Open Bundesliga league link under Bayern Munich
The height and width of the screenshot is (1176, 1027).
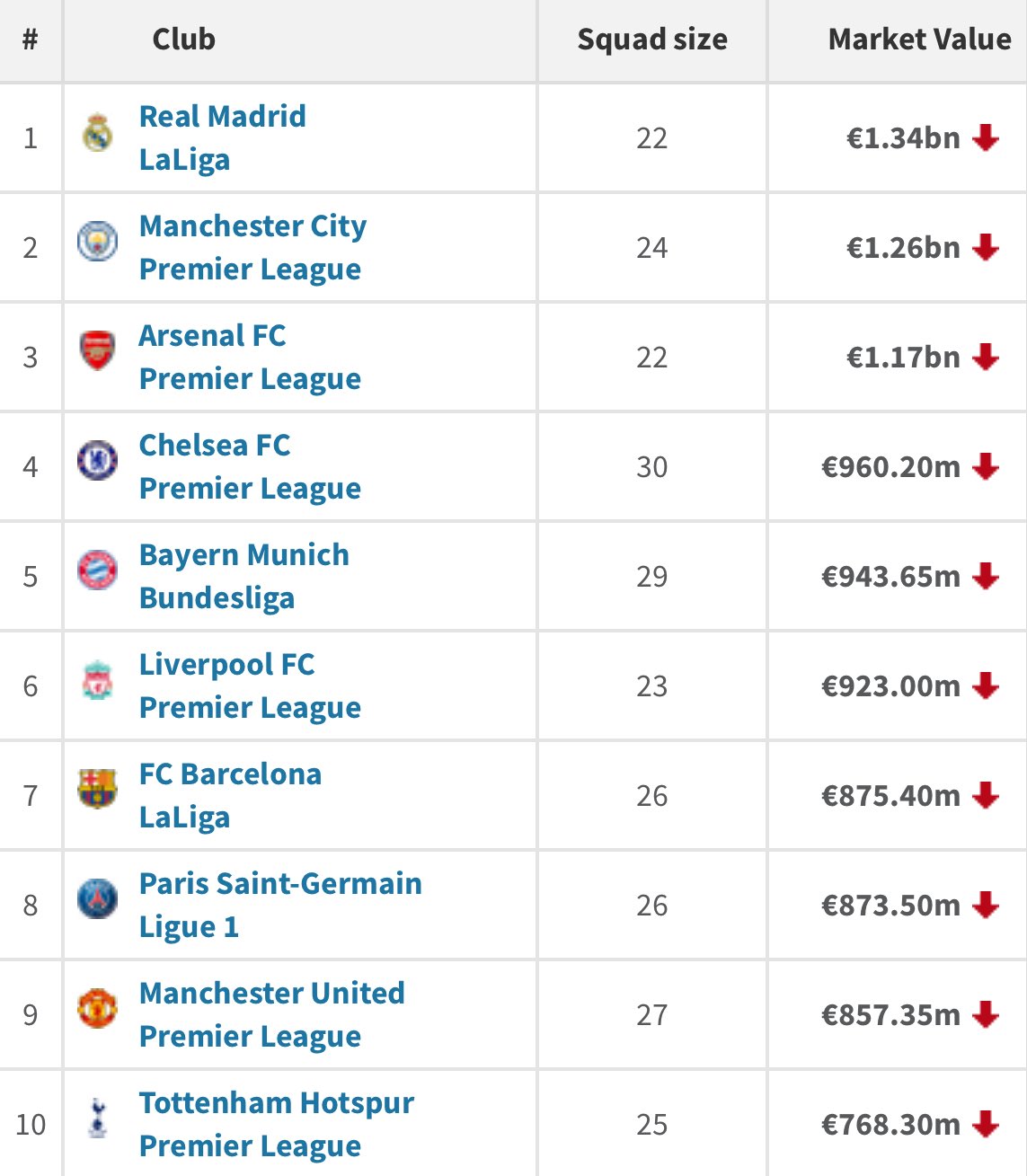point(217,598)
